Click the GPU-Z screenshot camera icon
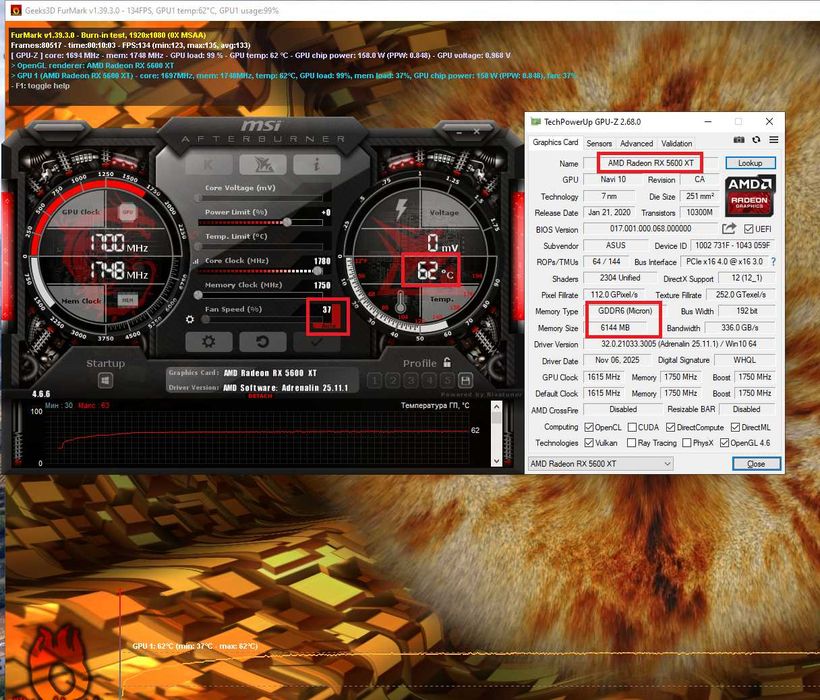820x700 pixels. (x=738, y=140)
